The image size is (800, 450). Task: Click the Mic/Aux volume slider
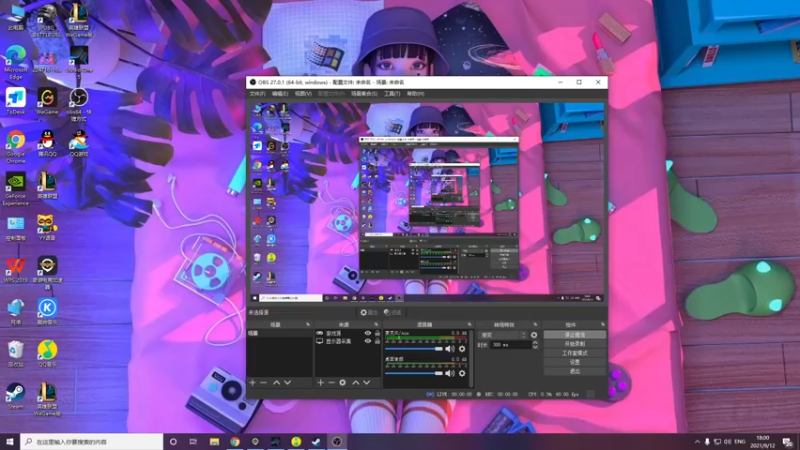[x=414, y=349]
